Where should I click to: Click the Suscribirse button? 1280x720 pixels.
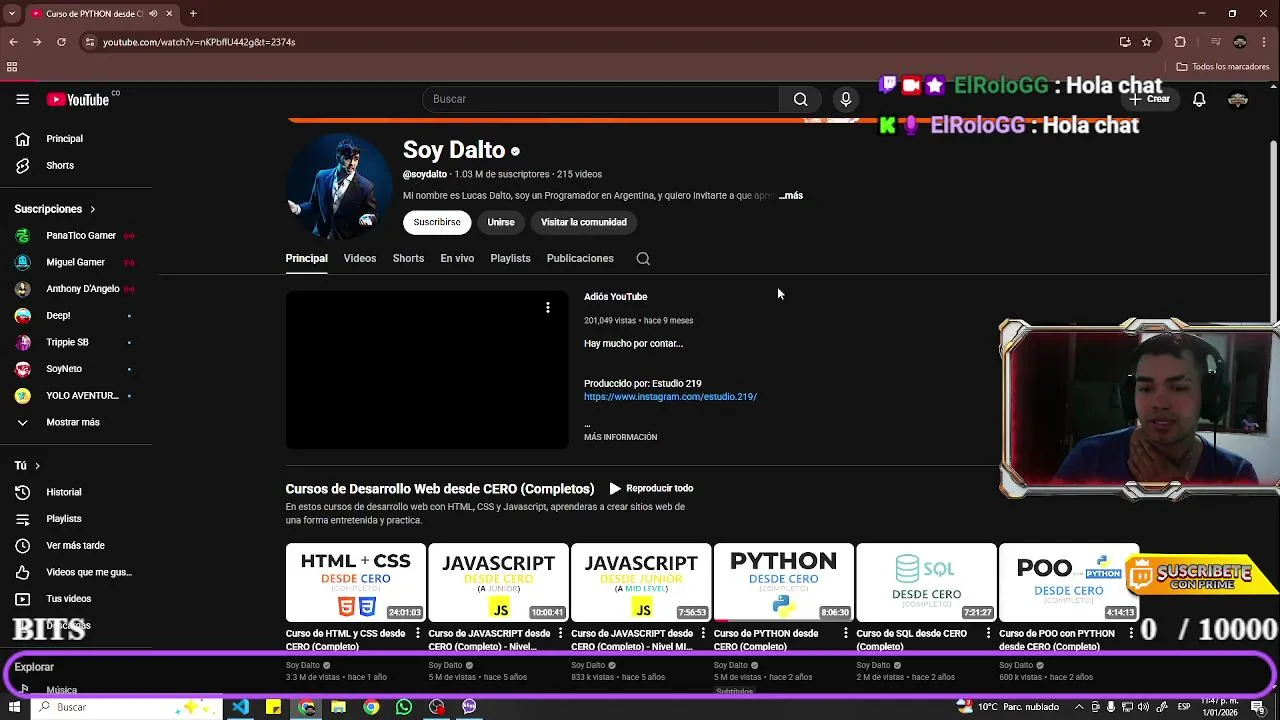tap(437, 222)
